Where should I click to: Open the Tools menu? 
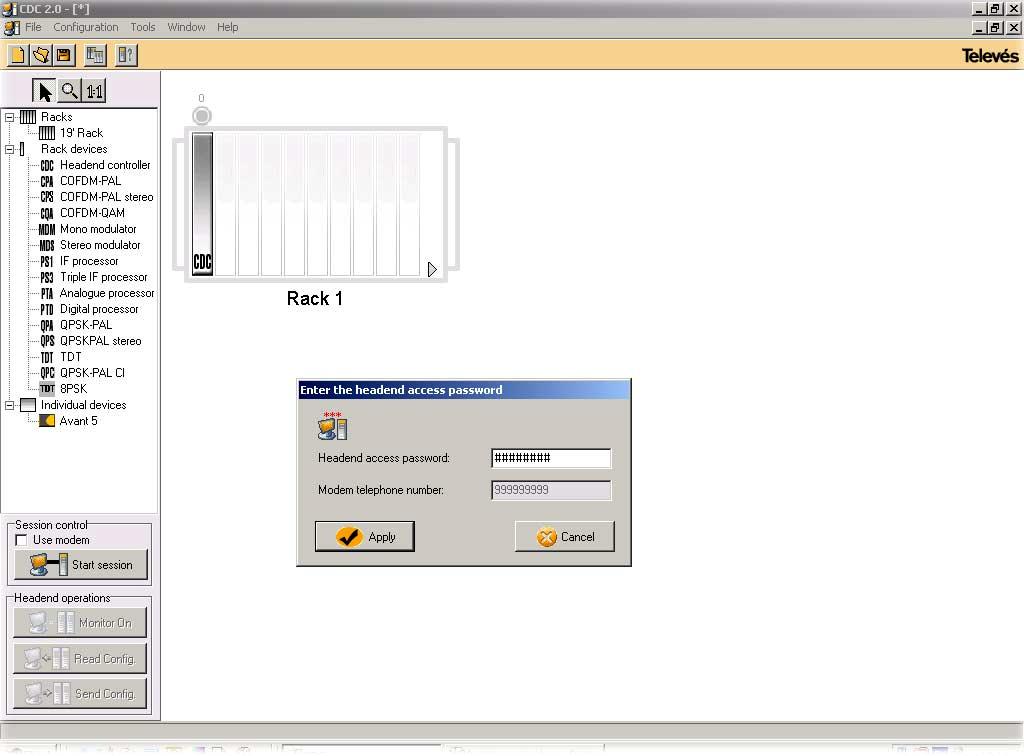click(142, 27)
